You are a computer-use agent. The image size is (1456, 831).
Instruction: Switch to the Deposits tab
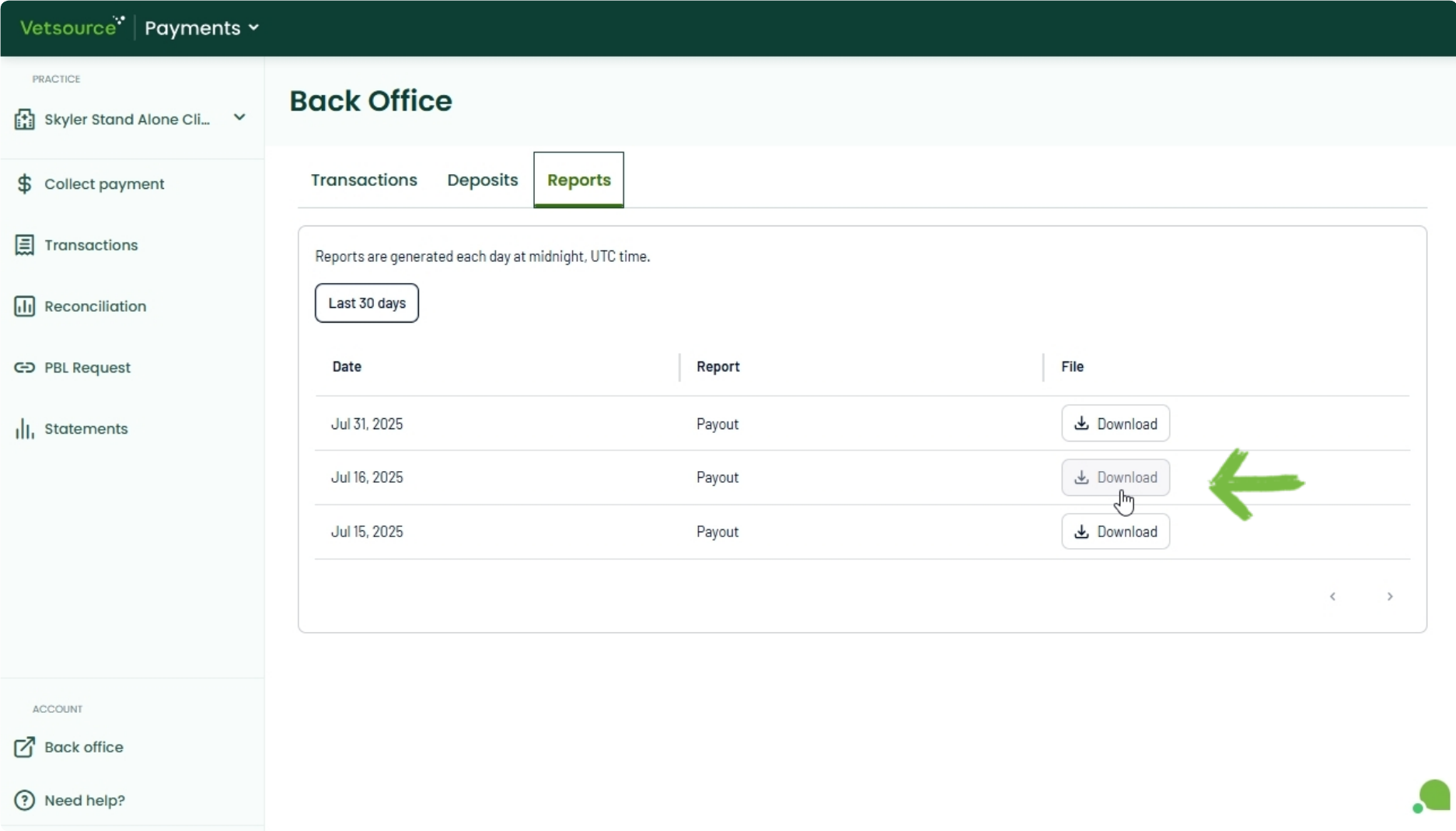(x=482, y=180)
